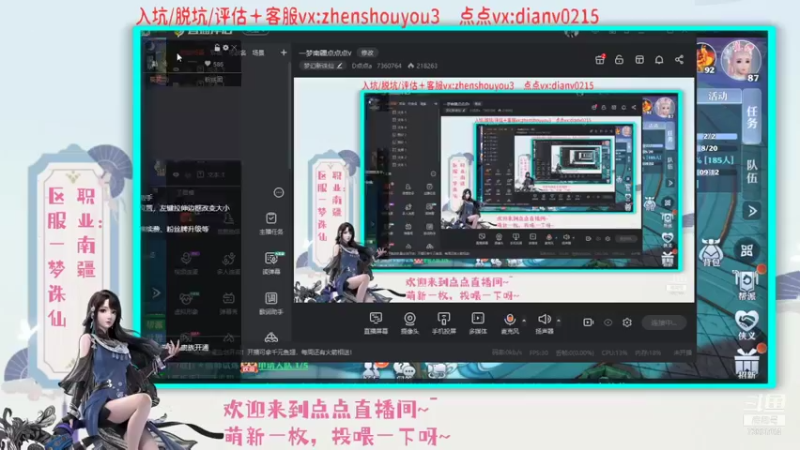Open the game's Quests (任务) tab

click(x=752, y=116)
